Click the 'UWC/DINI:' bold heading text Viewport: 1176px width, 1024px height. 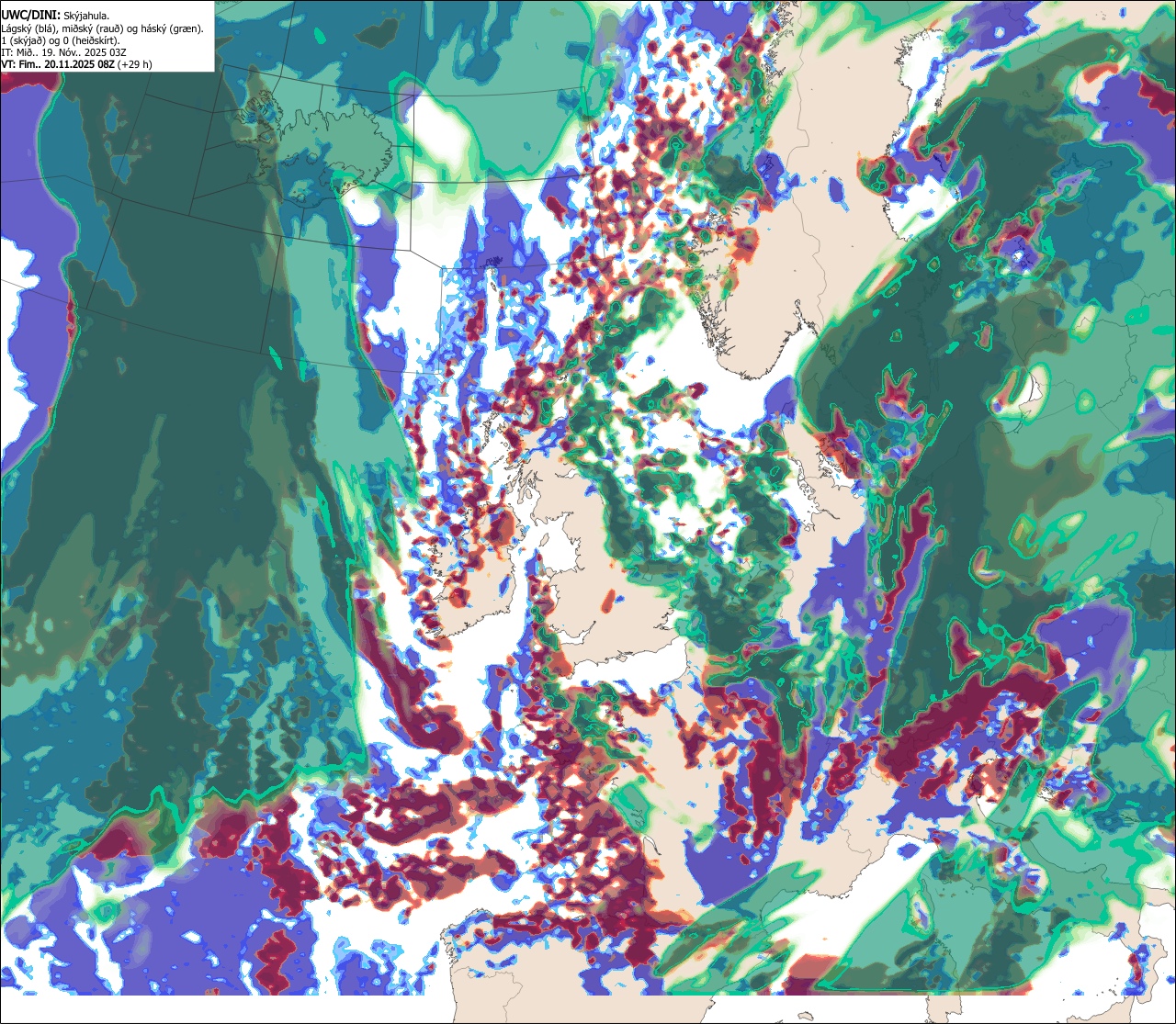tap(31, 16)
